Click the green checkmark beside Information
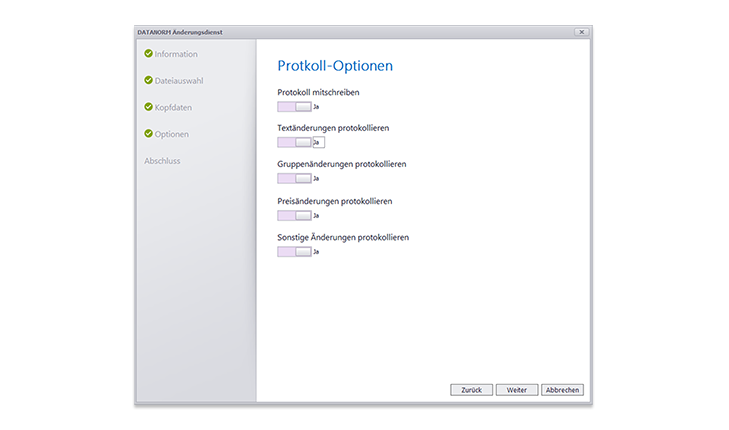The width and height of the screenshot is (729, 430). pos(148,53)
